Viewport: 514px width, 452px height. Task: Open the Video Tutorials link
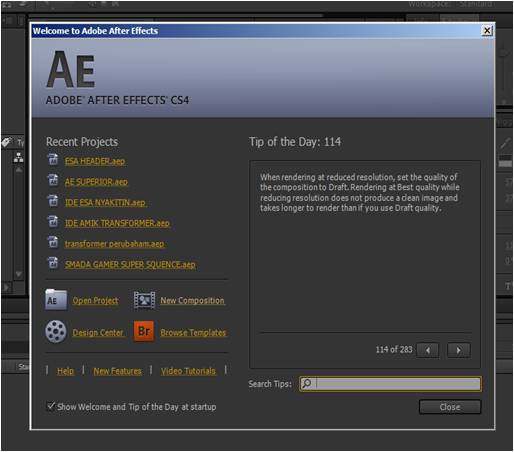[188, 371]
